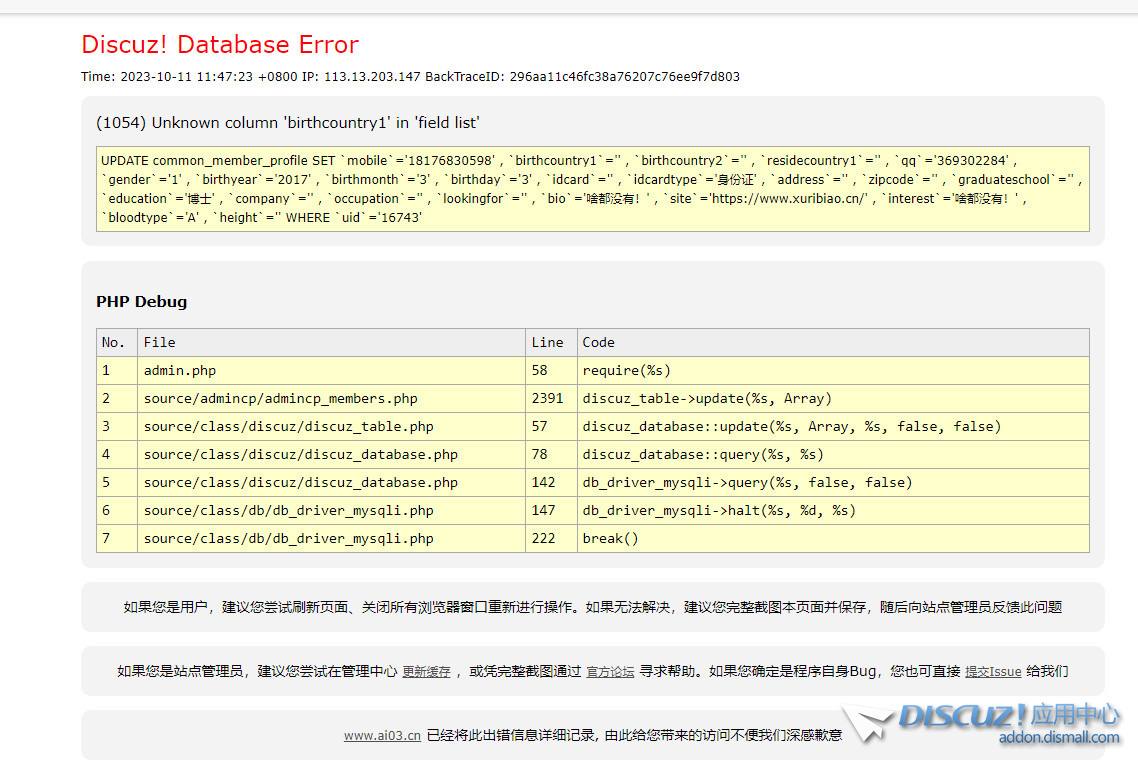Image resolution: width=1138 pixels, height=763 pixels.
Task: Click the Unknown column 'birthcountry1' error message
Action: [288, 123]
